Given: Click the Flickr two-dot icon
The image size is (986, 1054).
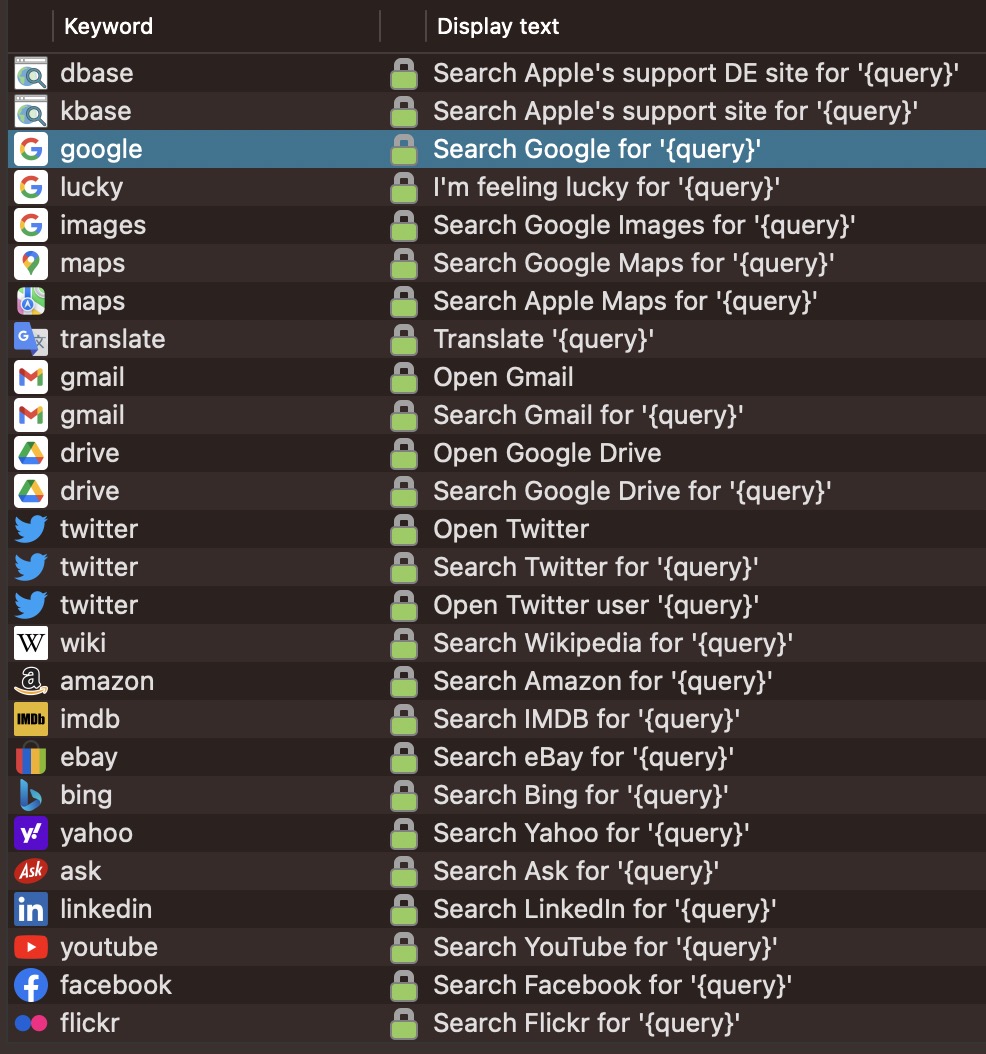Looking at the screenshot, I should 31,1022.
